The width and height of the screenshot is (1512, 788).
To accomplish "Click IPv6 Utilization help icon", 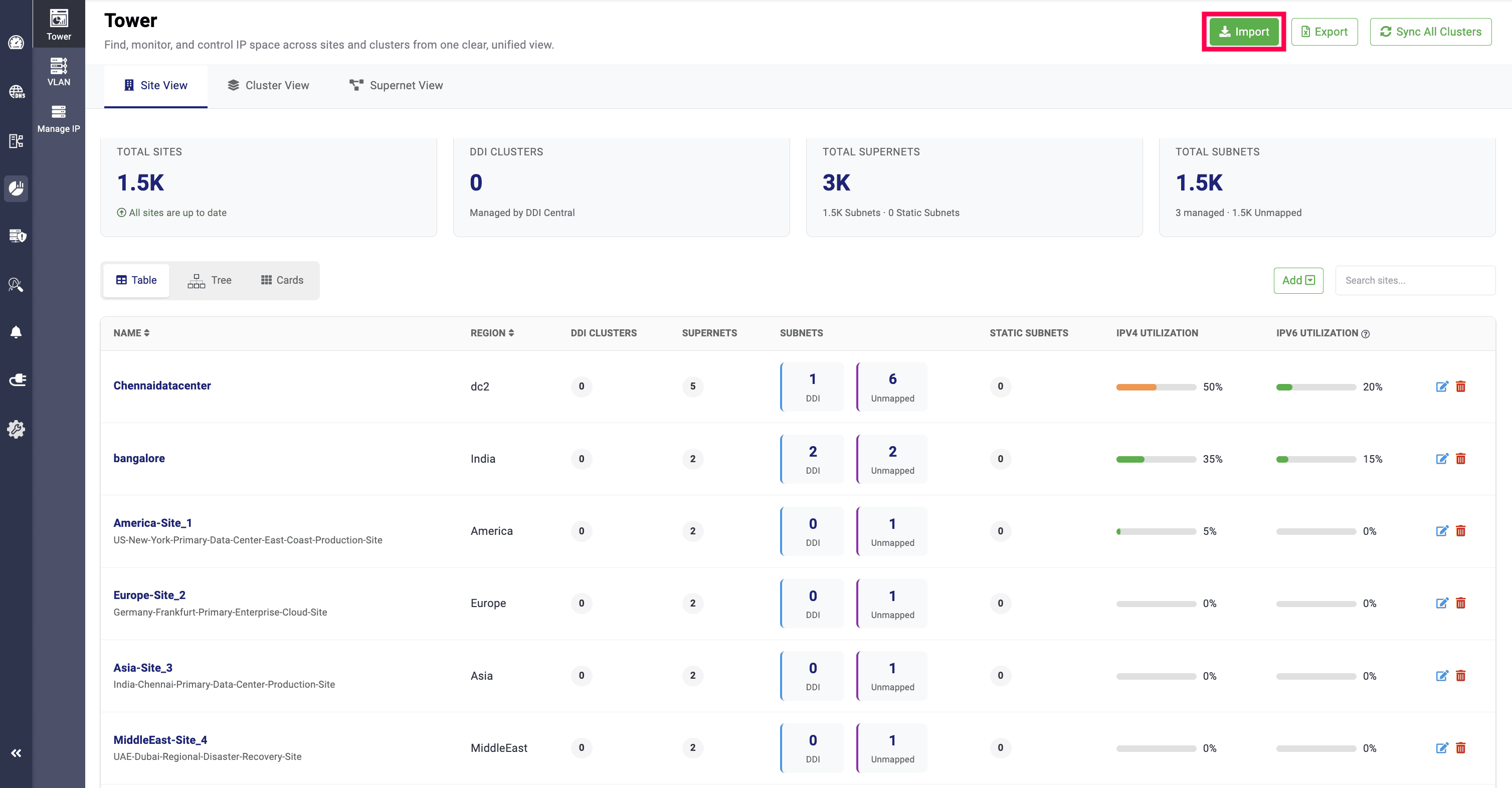I will (x=1365, y=334).
